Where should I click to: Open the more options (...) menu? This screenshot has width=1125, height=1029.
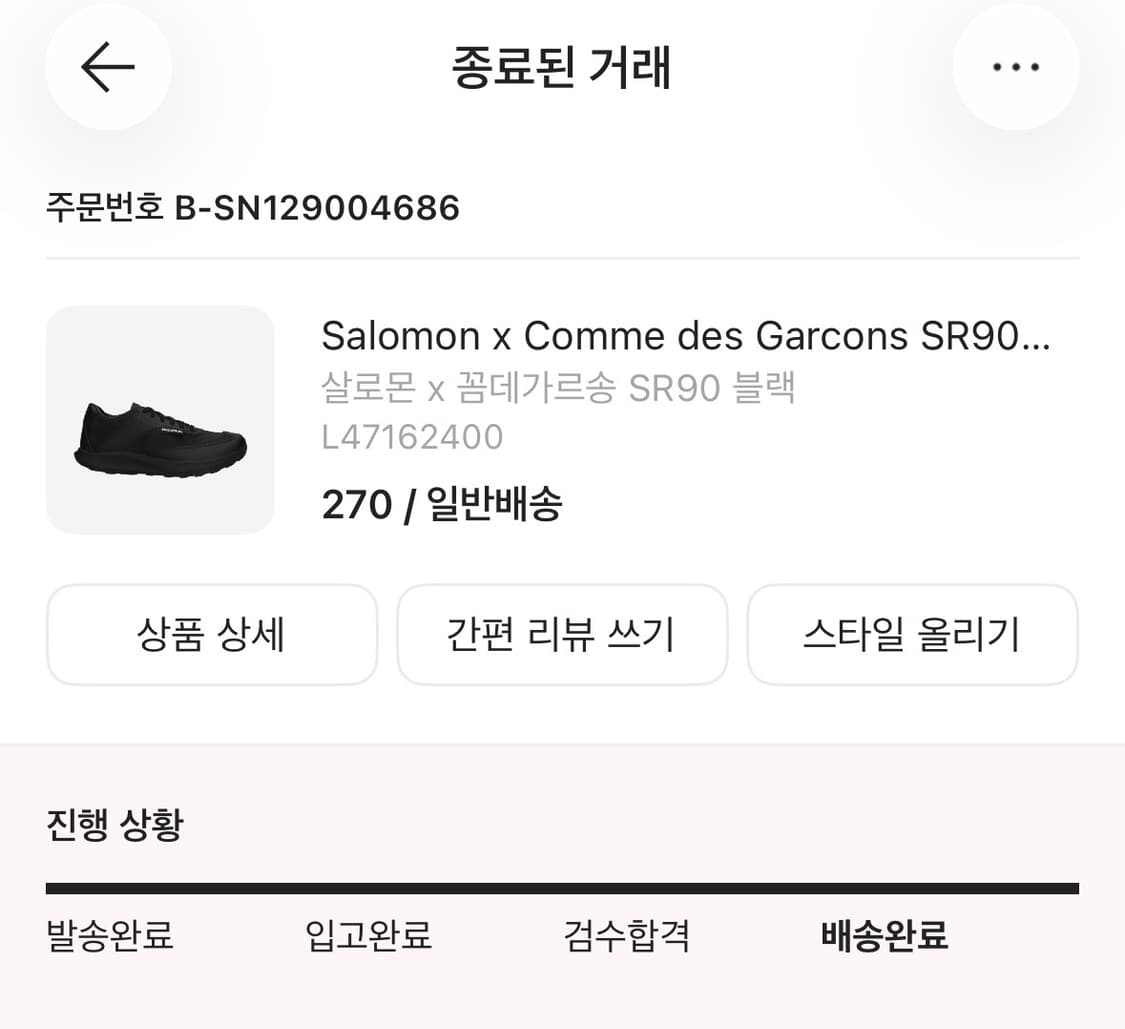(x=1016, y=67)
